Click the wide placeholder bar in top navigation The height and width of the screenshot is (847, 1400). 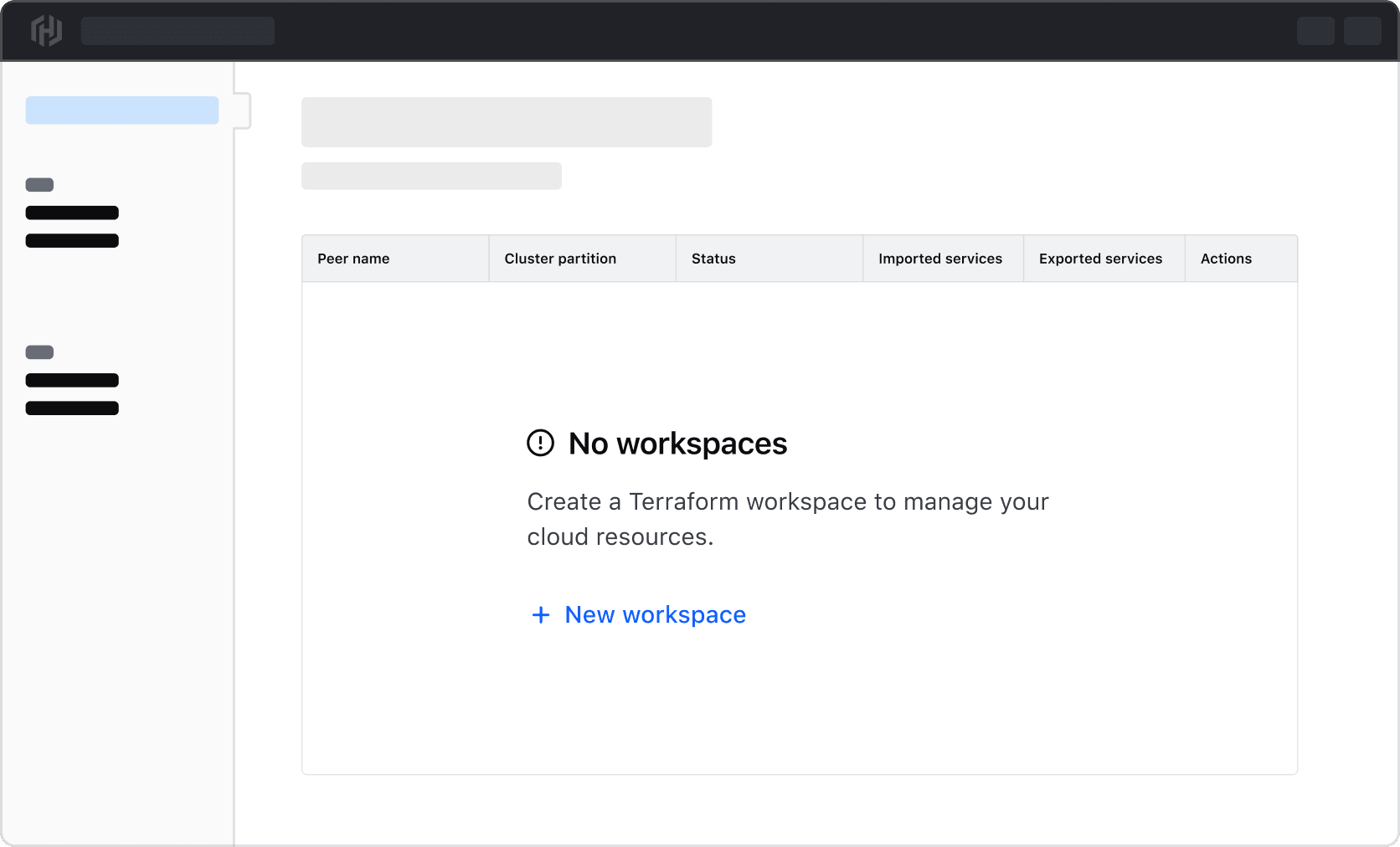178,31
